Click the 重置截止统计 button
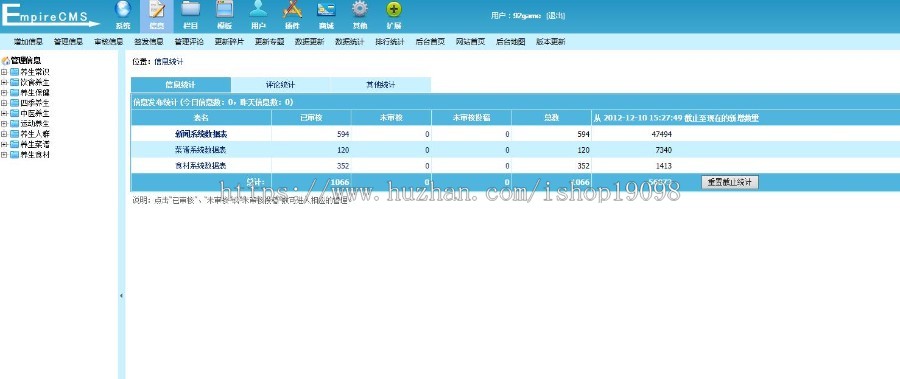Viewport: 900px width, 379px height. [730, 182]
